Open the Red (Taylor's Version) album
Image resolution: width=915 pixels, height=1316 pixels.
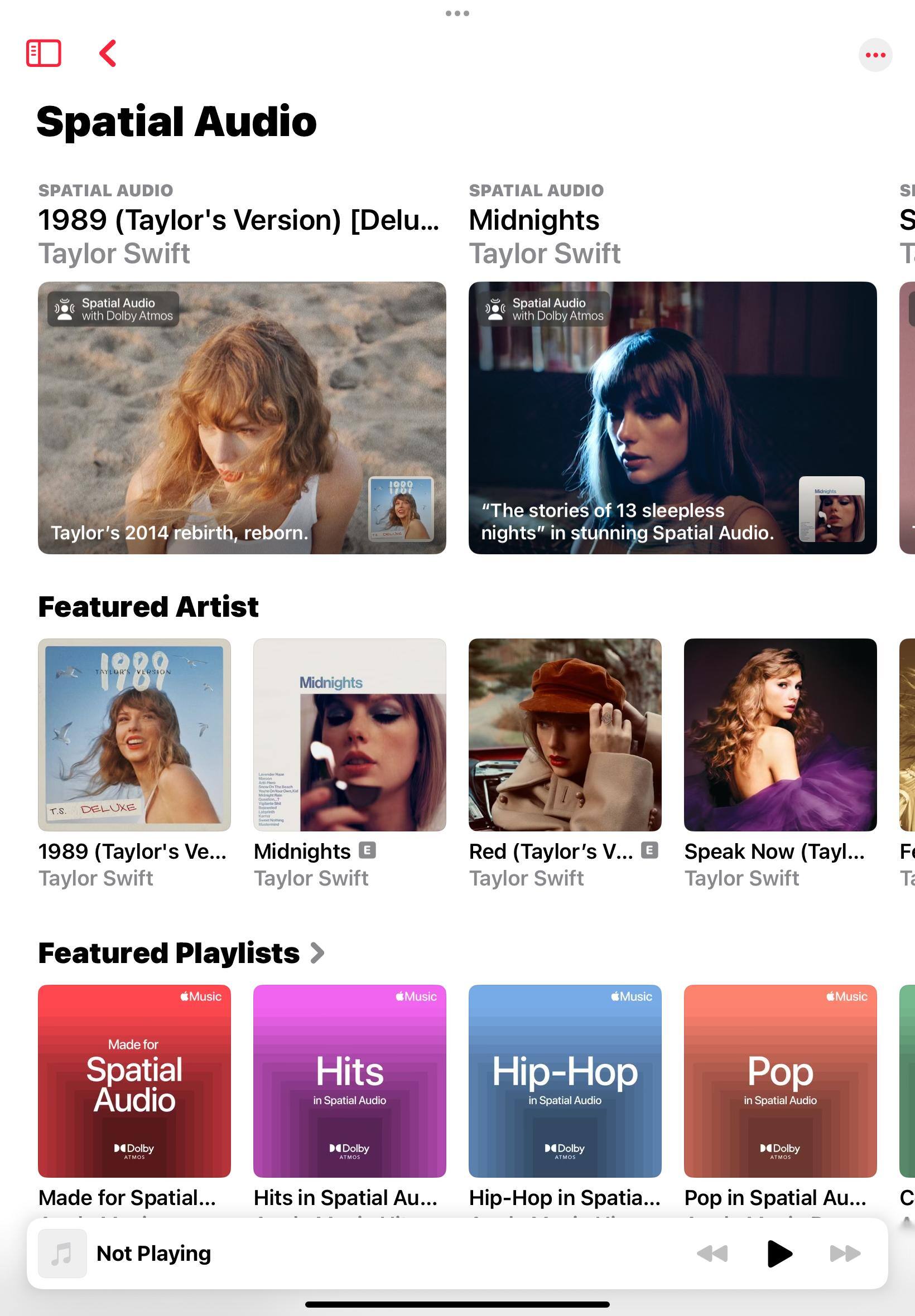tap(565, 734)
